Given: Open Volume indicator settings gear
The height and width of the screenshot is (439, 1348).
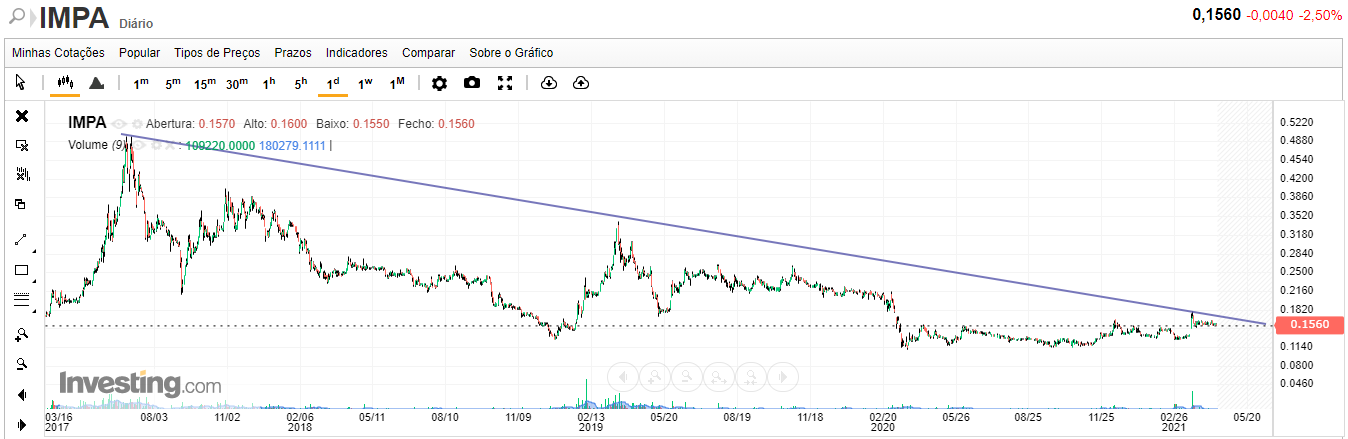Looking at the screenshot, I should [x=156, y=145].
